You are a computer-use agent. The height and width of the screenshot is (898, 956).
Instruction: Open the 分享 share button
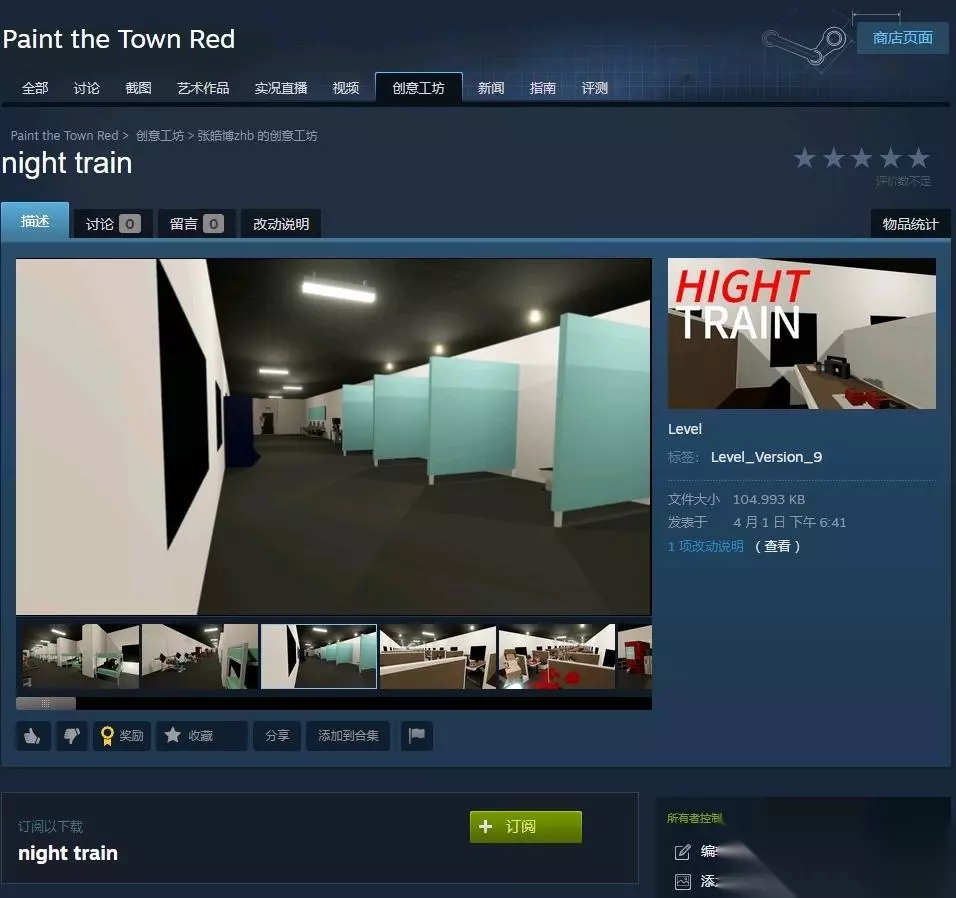click(x=277, y=736)
